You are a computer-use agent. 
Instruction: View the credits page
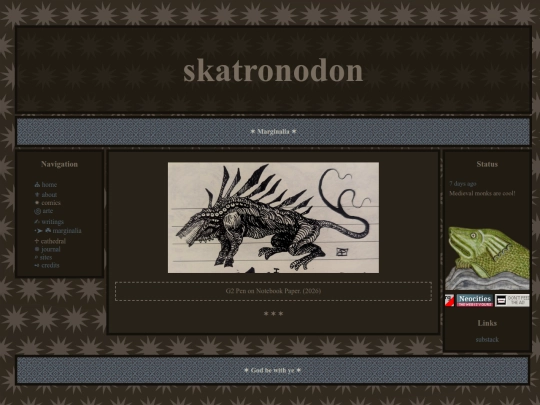tap(50, 266)
